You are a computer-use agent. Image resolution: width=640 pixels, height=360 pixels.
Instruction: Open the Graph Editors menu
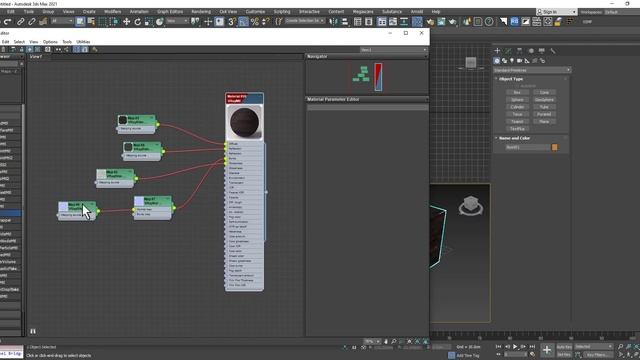pyautogui.click(x=170, y=12)
